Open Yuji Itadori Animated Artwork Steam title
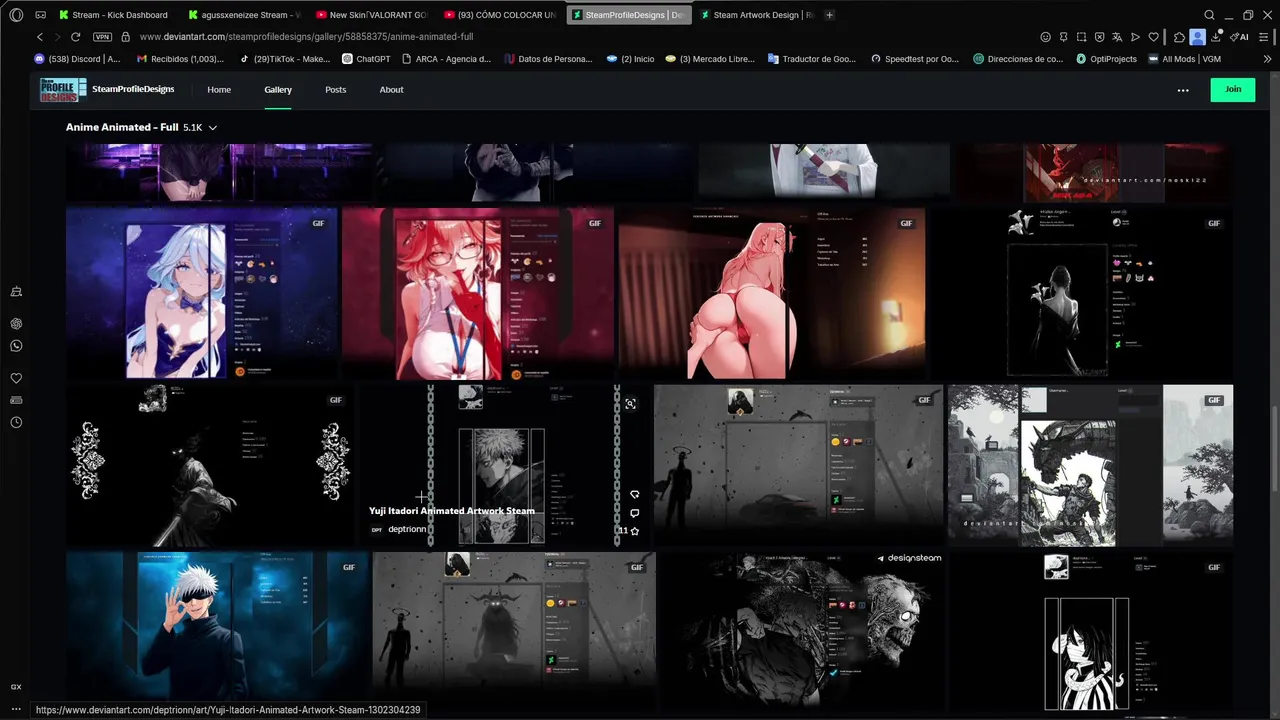The image size is (1280, 720). tap(452, 511)
